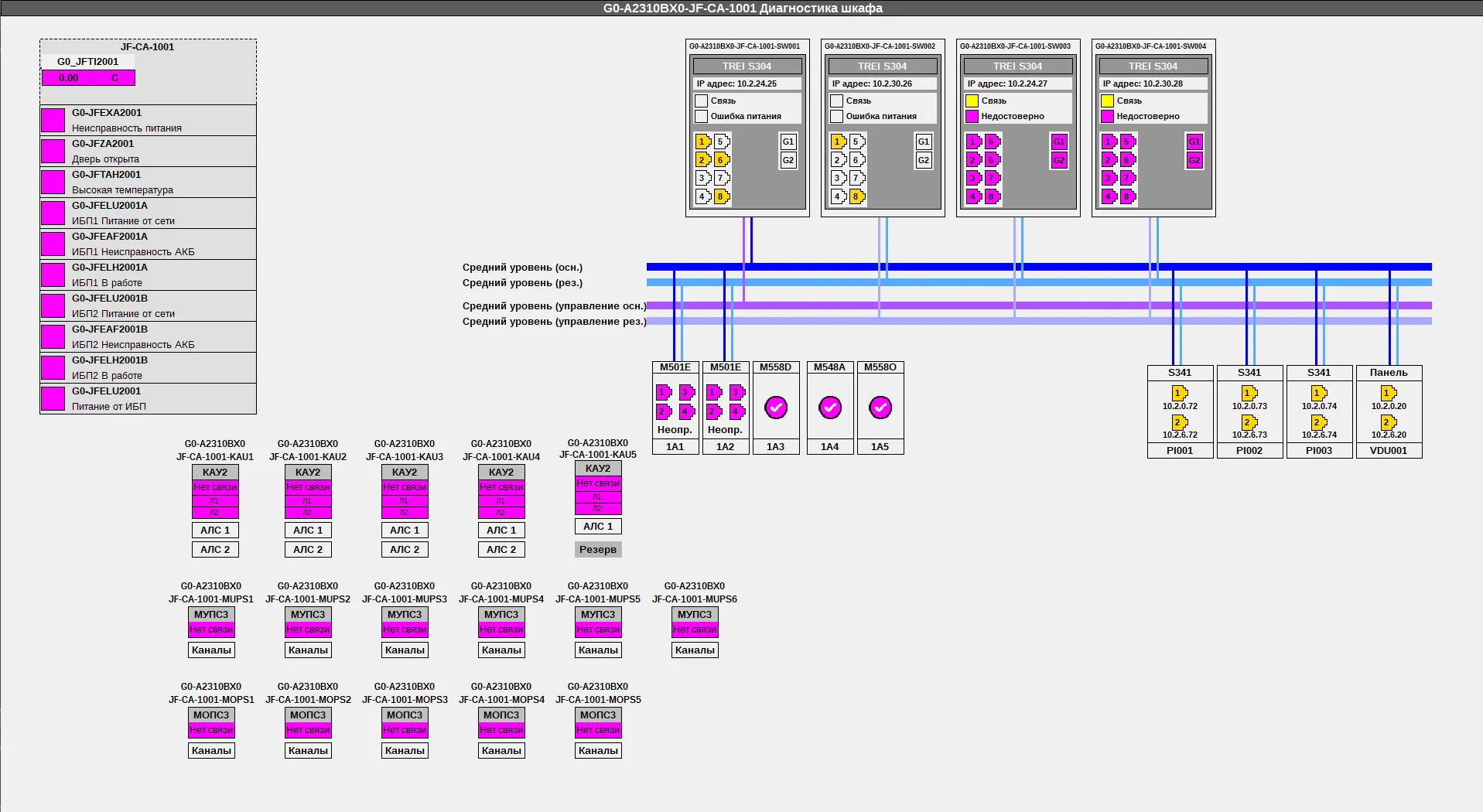Viewport: 1483px width, 812px height.
Task: Click the yellow Связь indicator on SW003
Action: click(972, 101)
